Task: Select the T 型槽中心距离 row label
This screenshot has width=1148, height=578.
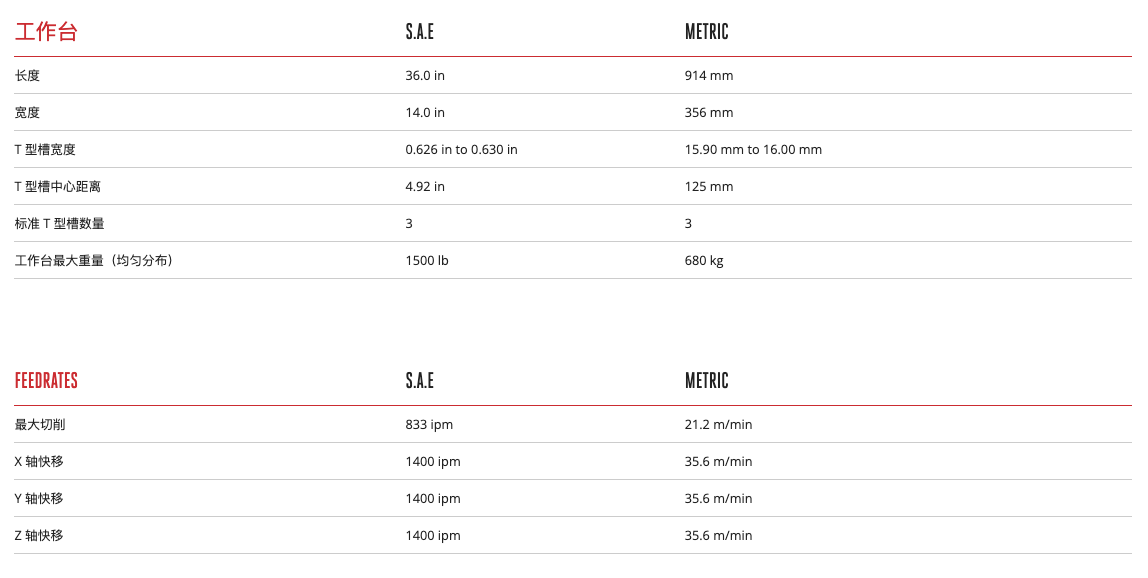Action: [x=57, y=187]
